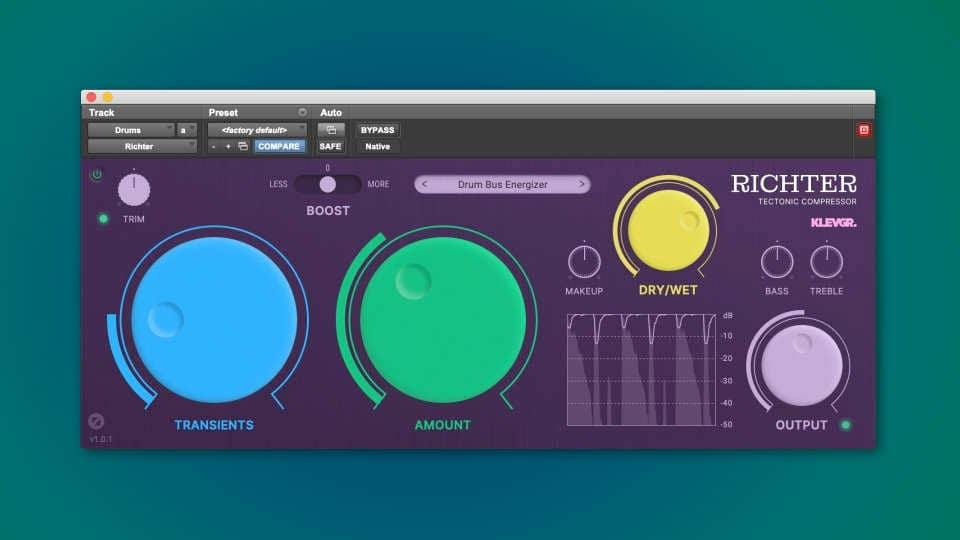960x540 pixels.
Task: Click the yellow DRY/WET knob
Action: [x=669, y=230]
